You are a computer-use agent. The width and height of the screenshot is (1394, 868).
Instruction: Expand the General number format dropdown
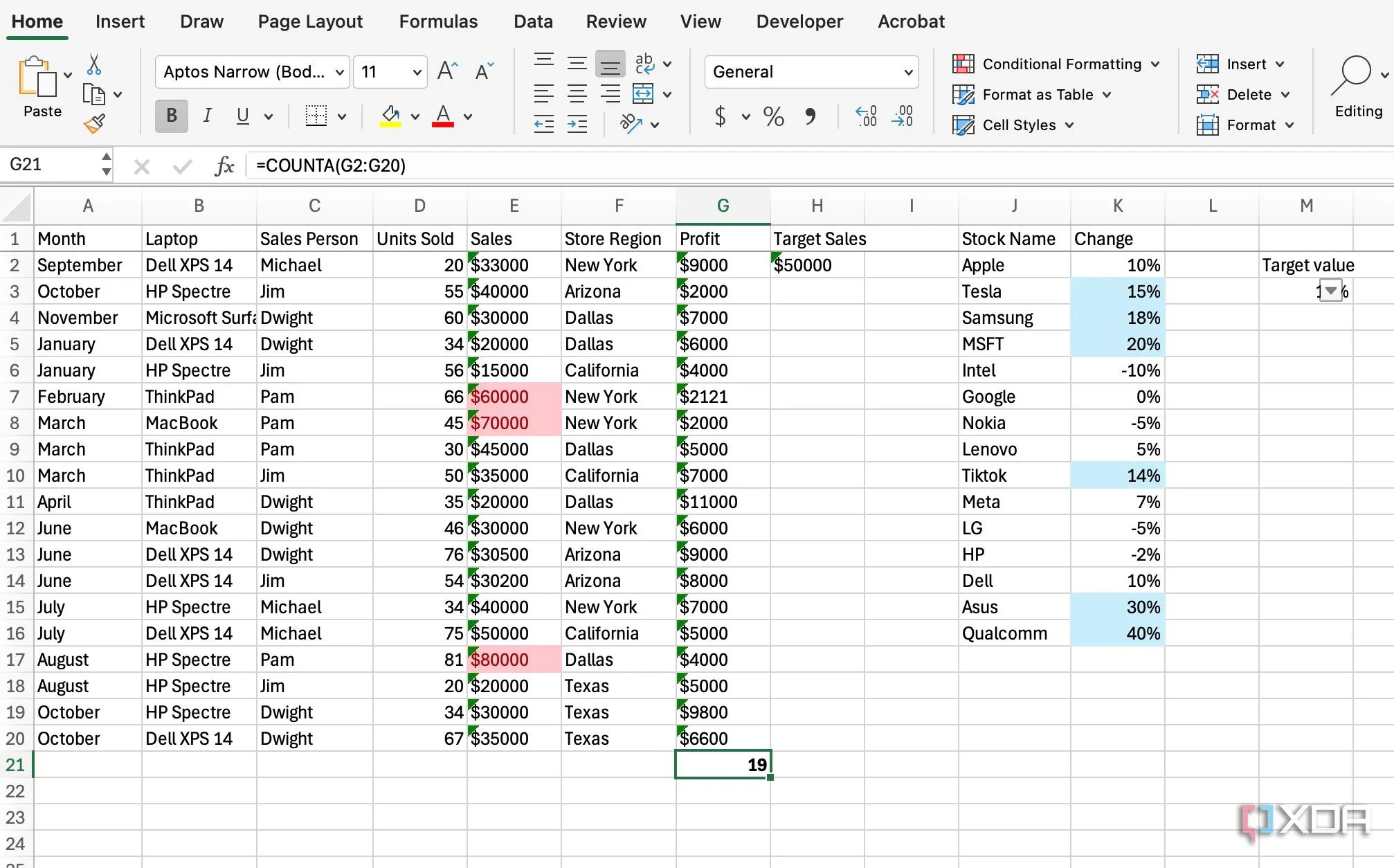(908, 72)
